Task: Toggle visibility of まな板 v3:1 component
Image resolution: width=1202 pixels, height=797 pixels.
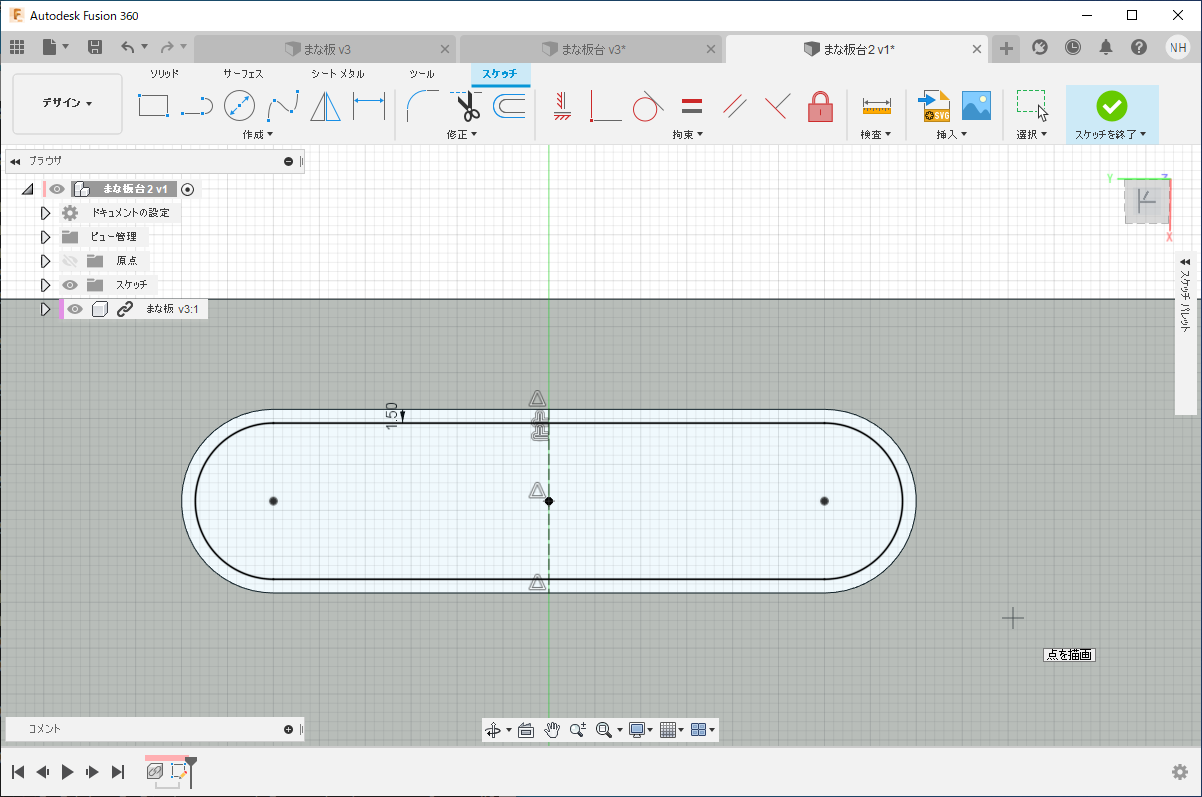Action: [x=75, y=309]
